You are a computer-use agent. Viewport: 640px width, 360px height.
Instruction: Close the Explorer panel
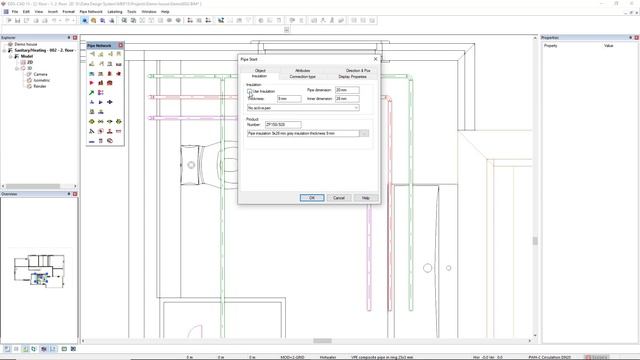tap(75, 38)
